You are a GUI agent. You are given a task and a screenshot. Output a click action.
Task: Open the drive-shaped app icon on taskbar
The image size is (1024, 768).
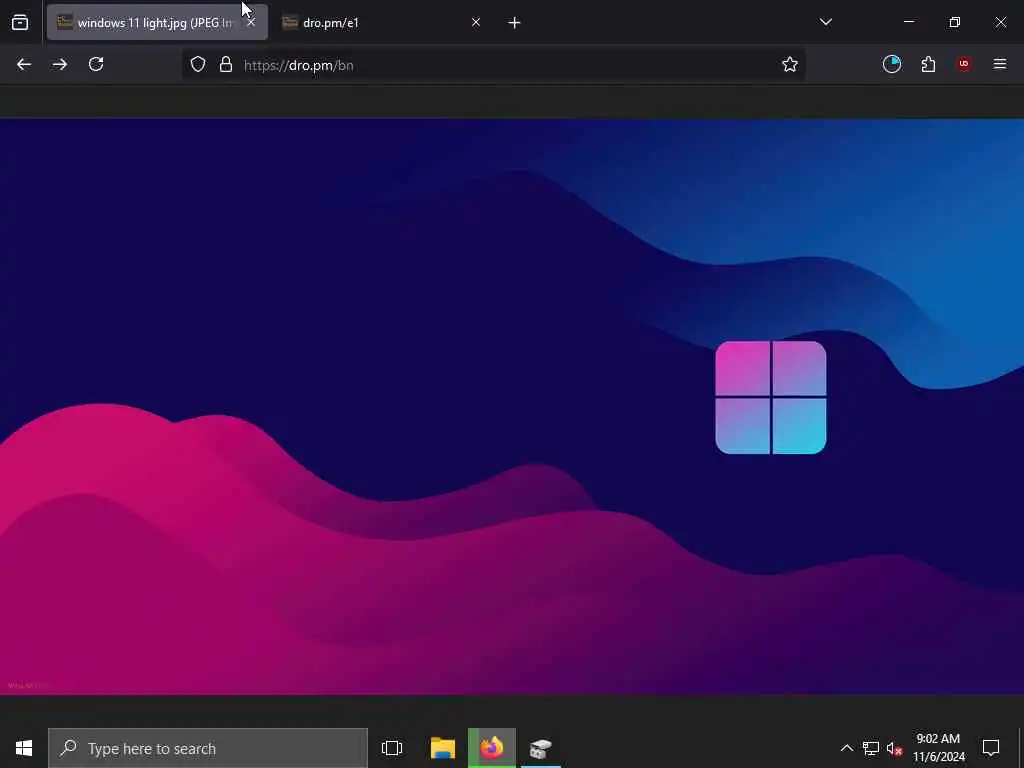click(541, 748)
